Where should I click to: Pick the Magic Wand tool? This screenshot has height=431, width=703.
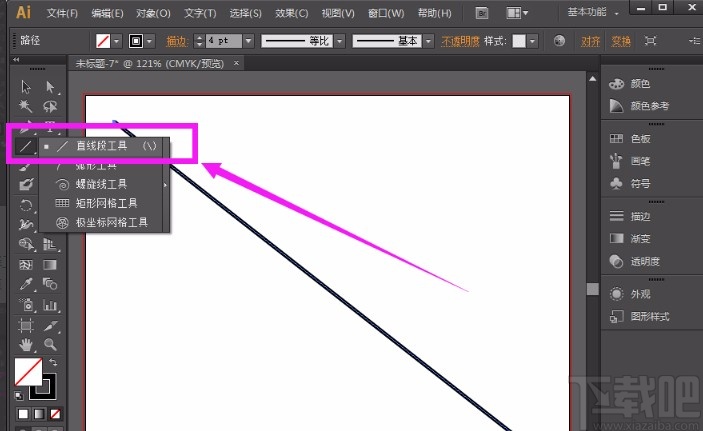[26, 106]
